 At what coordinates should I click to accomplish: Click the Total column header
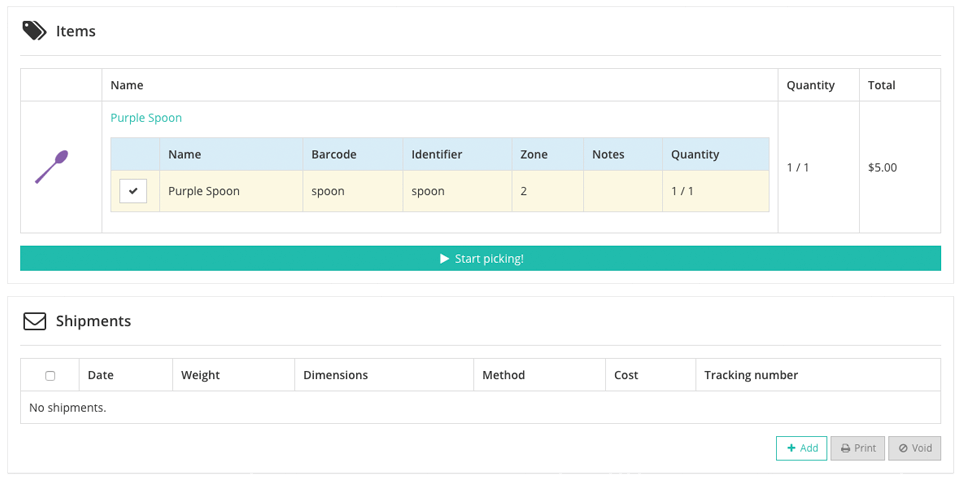click(899, 85)
